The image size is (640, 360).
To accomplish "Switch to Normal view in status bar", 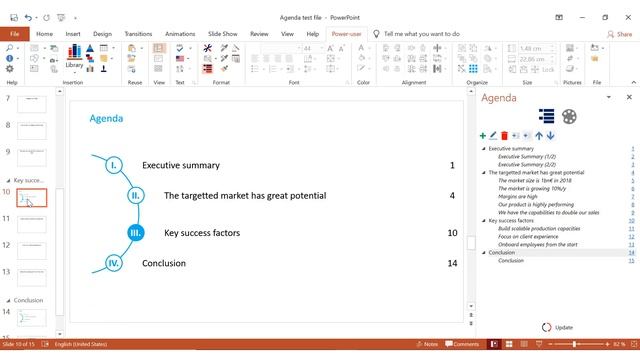I will tap(494, 344).
